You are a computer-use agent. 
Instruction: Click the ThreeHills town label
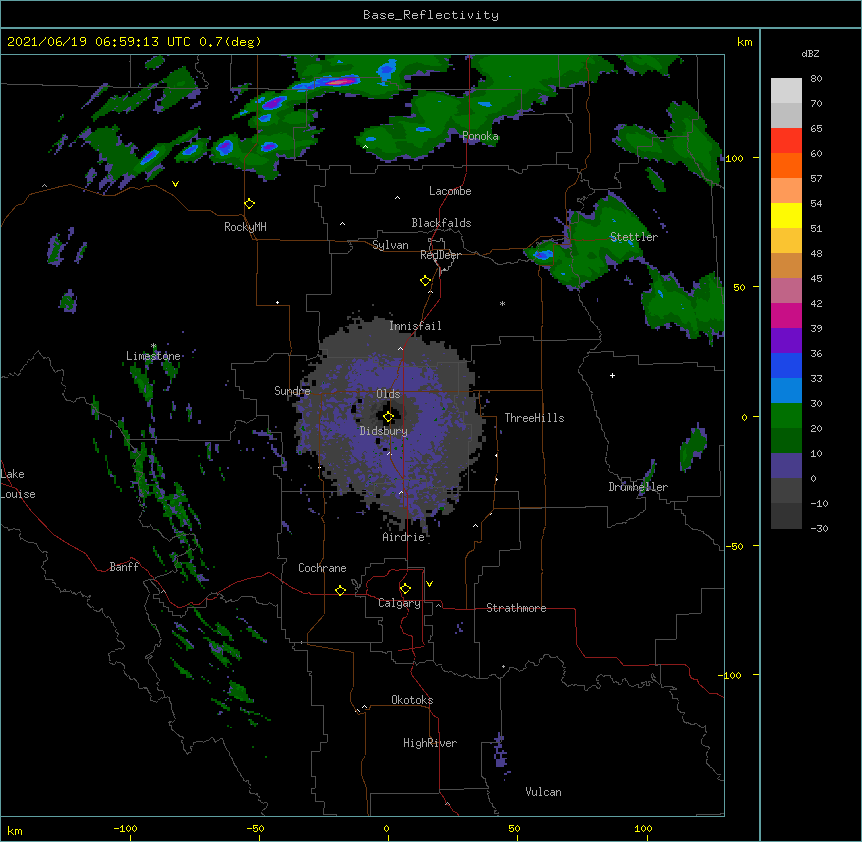(x=534, y=418)
